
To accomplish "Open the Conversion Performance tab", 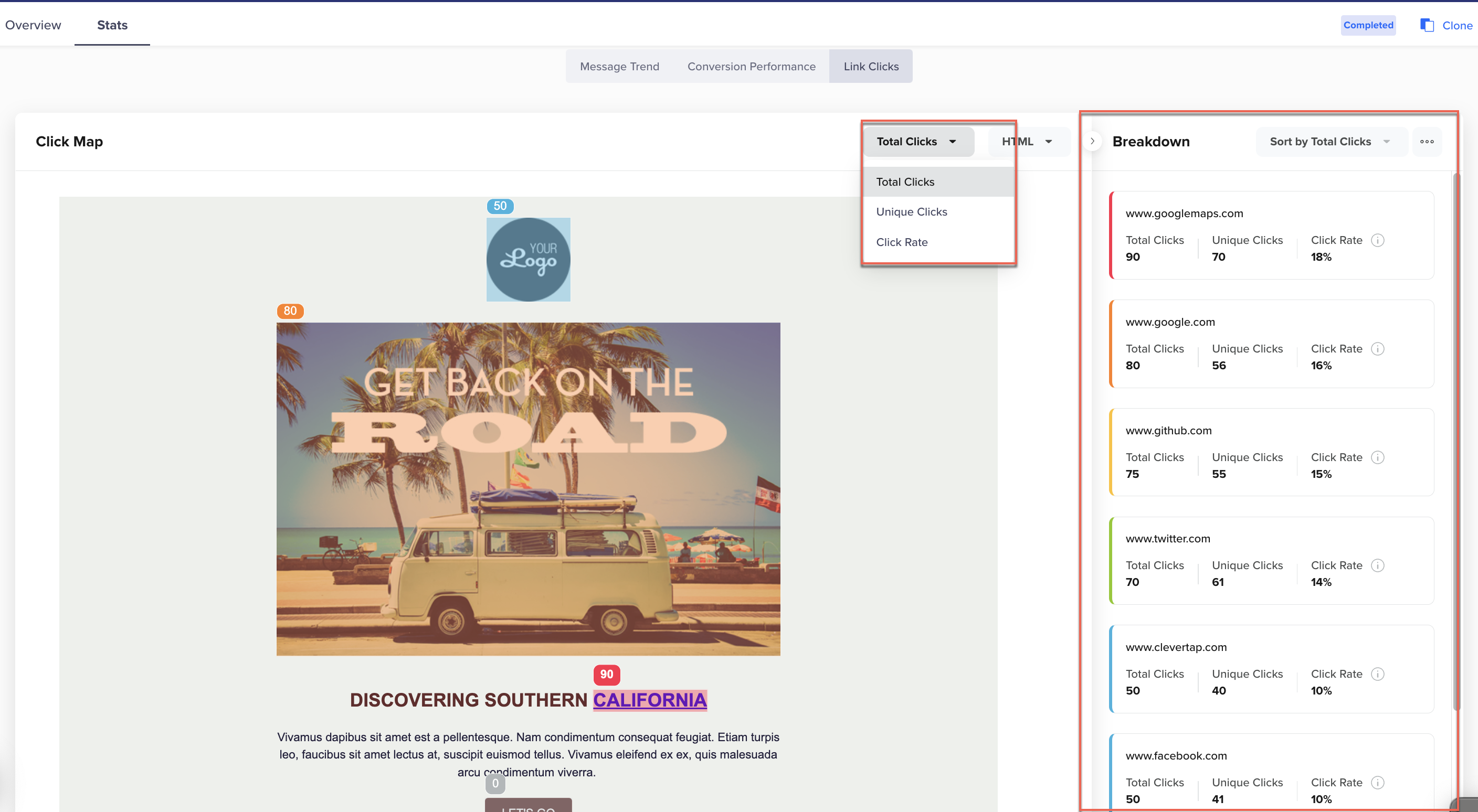I will (751, 67).
